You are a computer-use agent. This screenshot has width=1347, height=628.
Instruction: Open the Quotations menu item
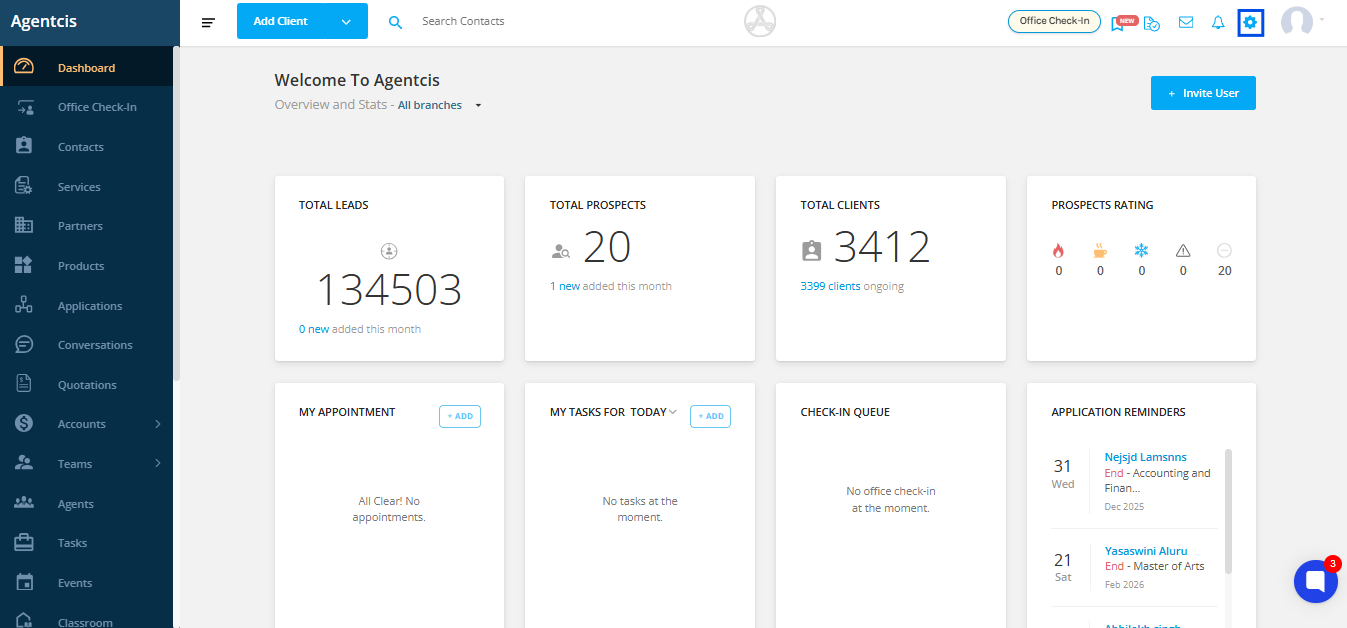pyautogui.click(x=86, y=384)
